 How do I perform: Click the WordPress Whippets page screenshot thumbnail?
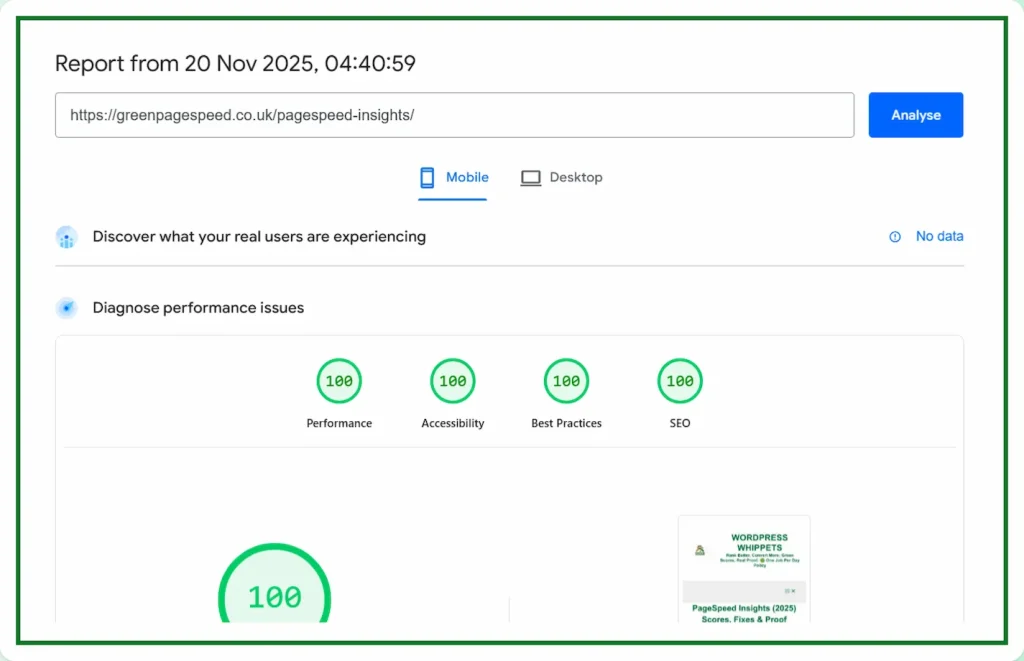pyautogui.click(x=744, y=568)
